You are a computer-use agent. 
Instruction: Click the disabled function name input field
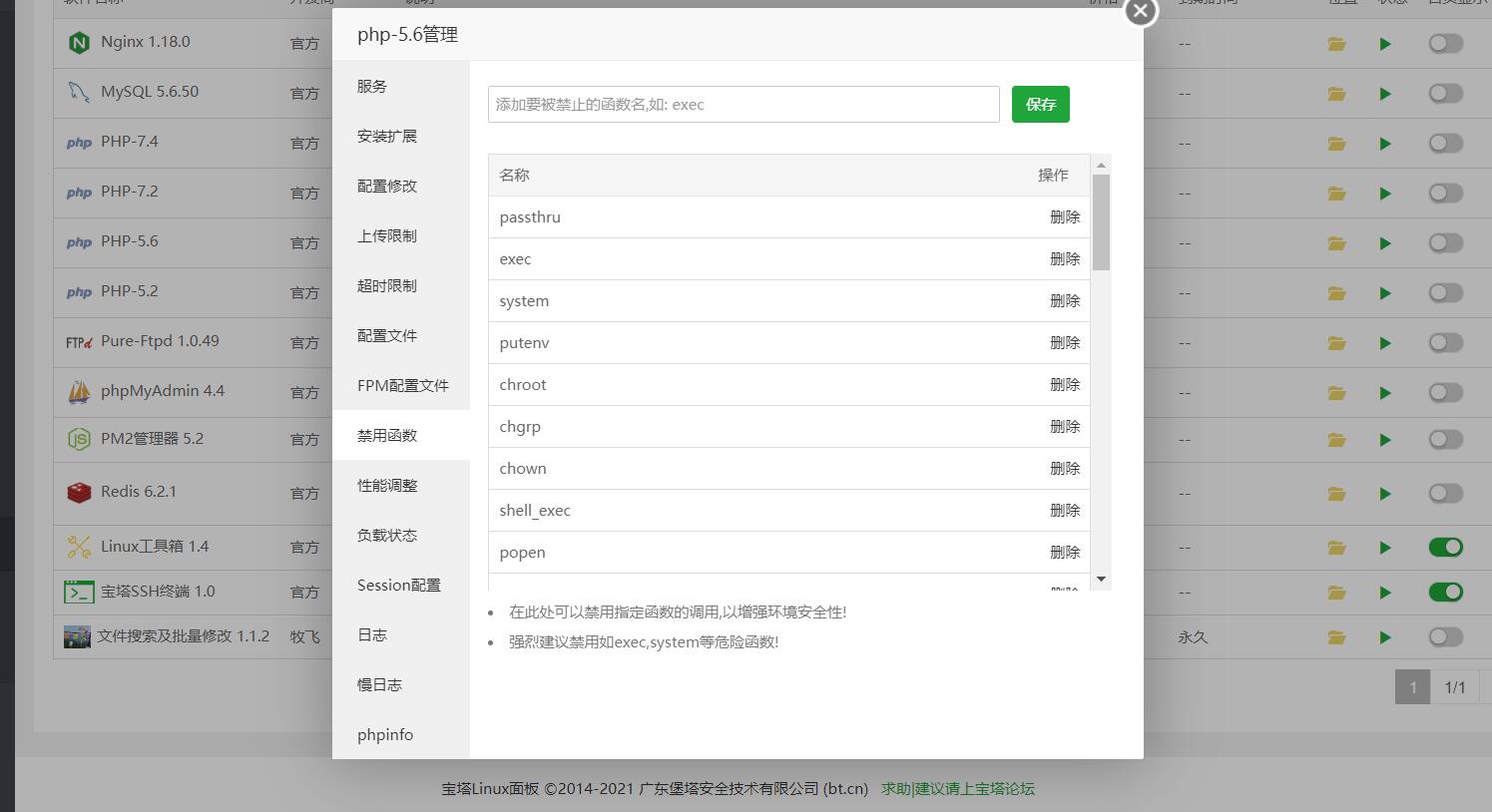743,104
